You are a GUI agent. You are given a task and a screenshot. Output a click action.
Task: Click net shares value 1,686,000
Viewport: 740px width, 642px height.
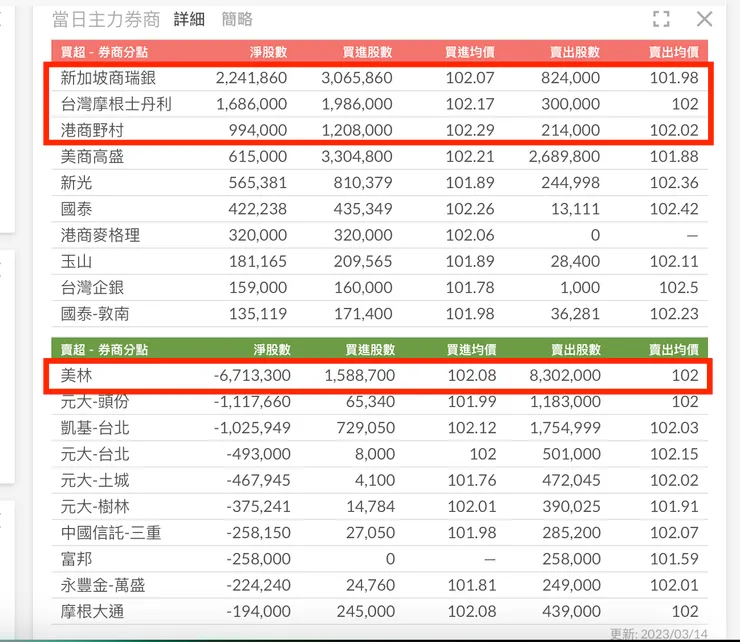click(252, 104)
